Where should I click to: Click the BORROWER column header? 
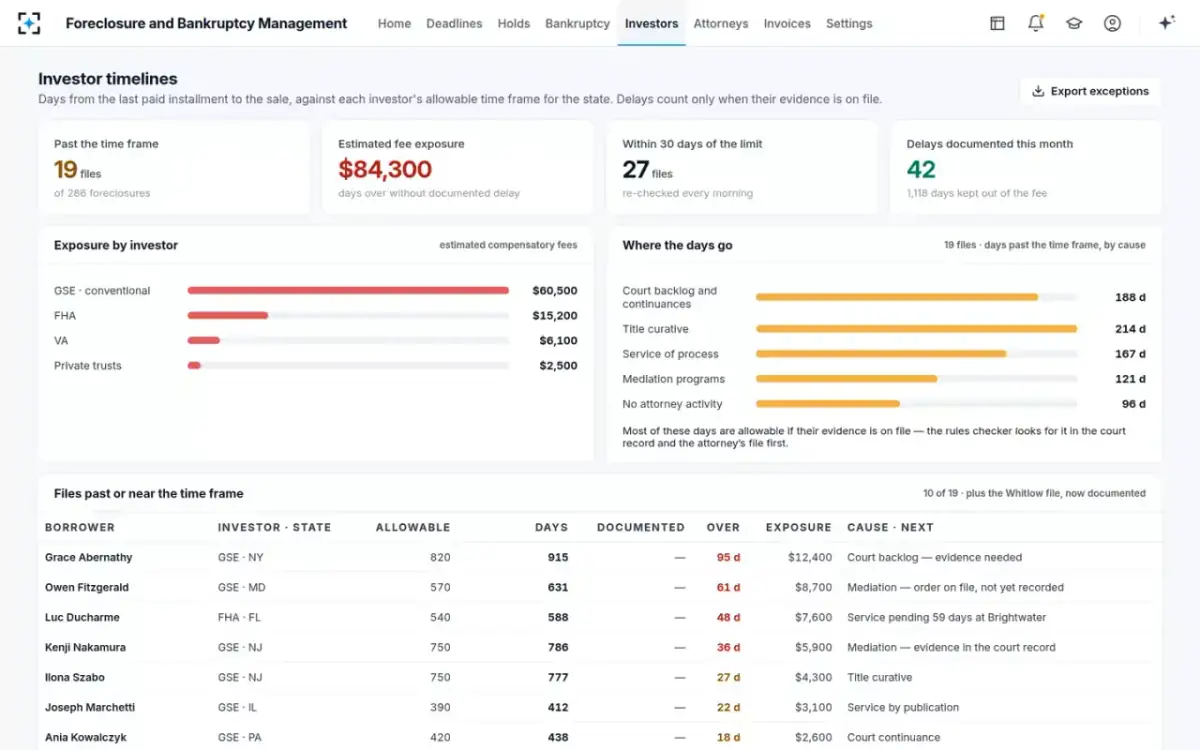click(80, 527)
